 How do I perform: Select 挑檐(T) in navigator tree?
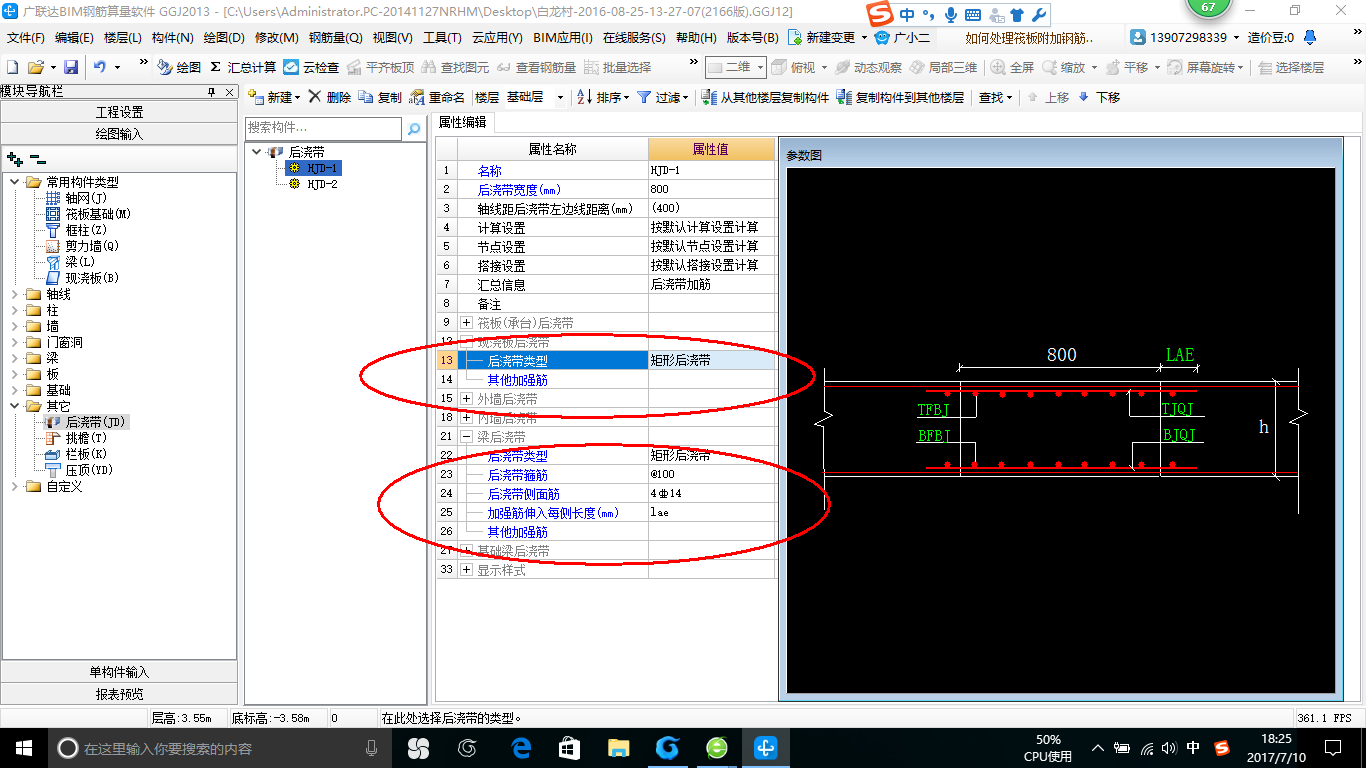pos(75,438)
